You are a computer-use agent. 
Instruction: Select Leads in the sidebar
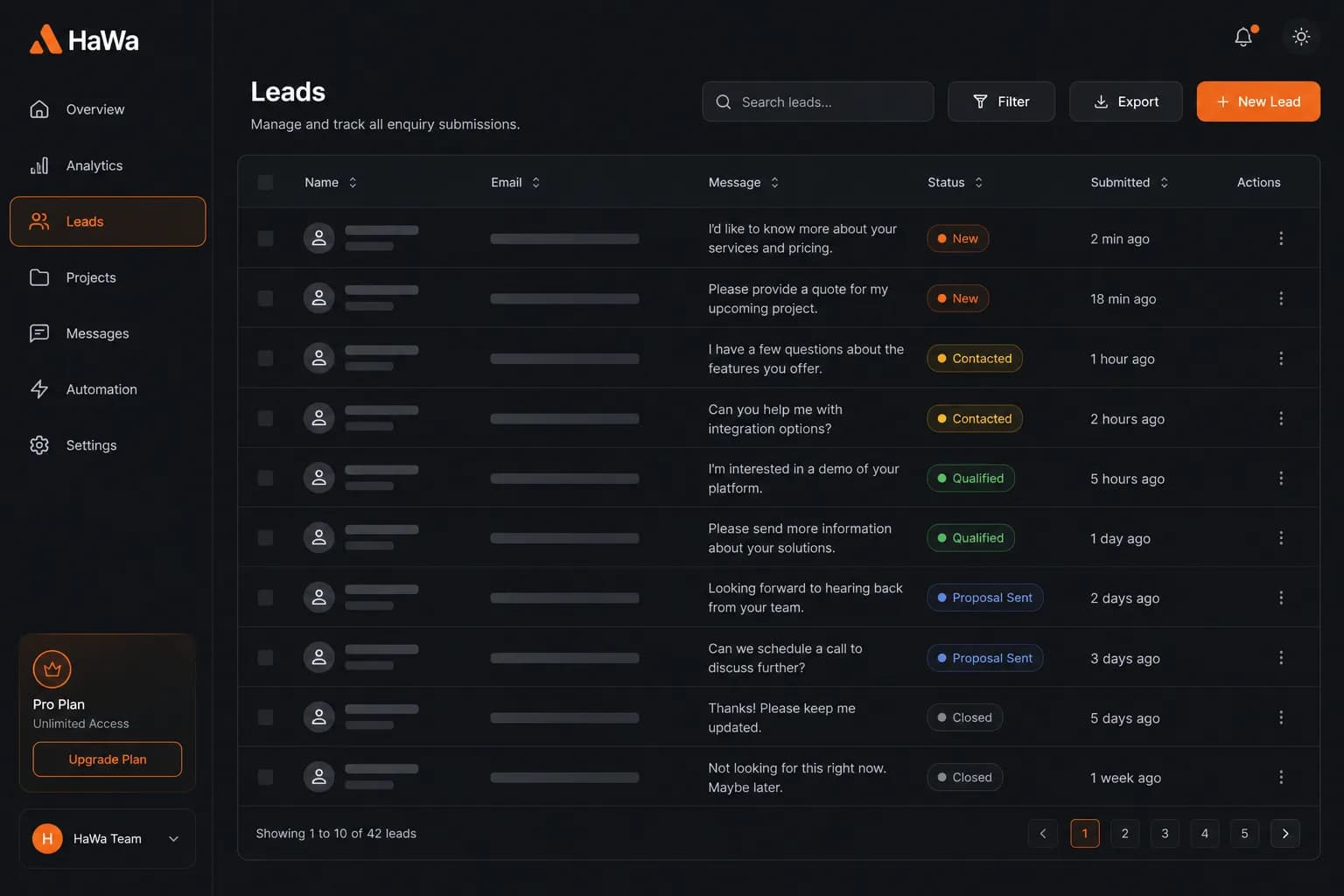click(x=108, y=221)
